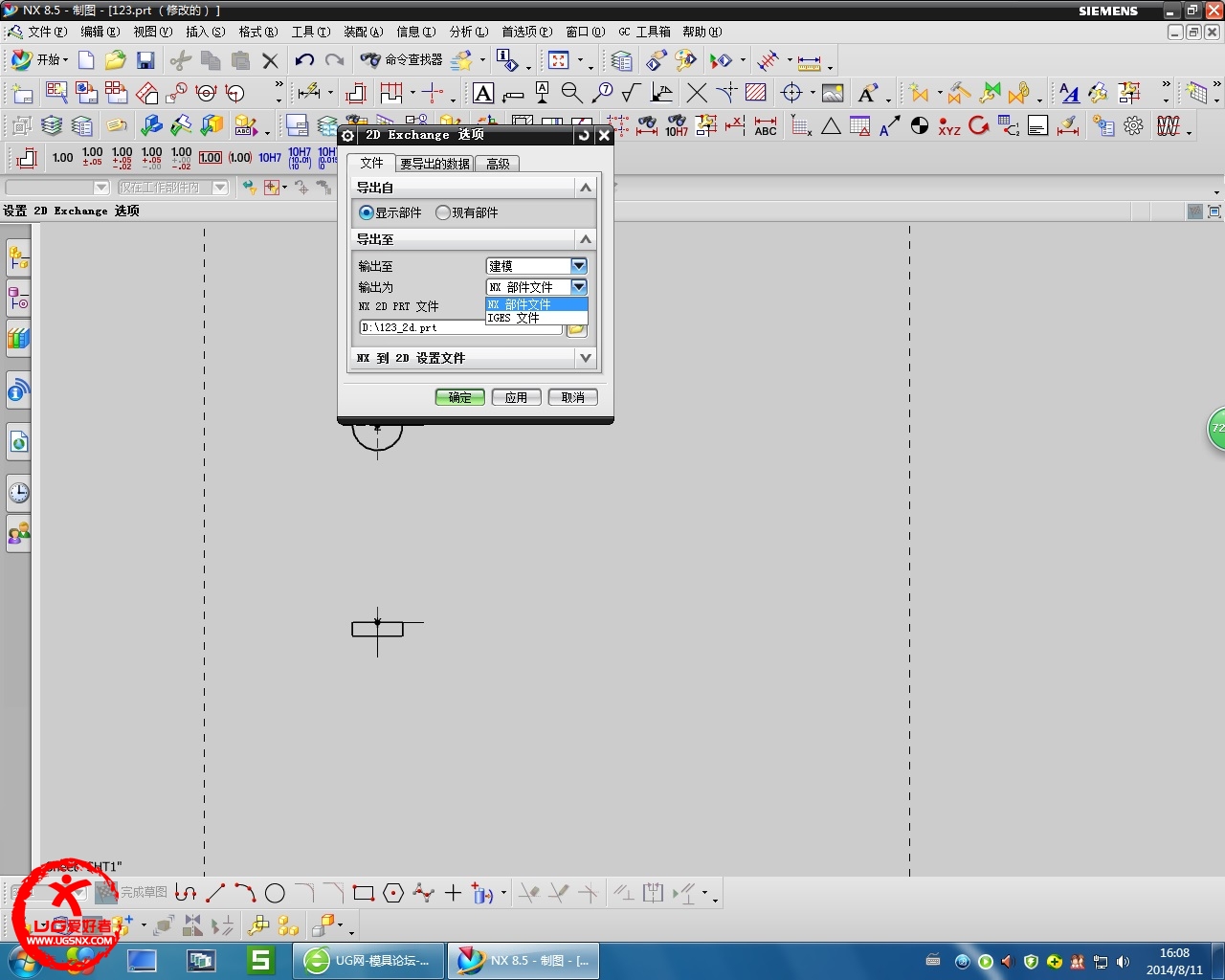Select the sketch Circle tool
This screenshot has height=980, width=1225.
(x=275, y=893)
